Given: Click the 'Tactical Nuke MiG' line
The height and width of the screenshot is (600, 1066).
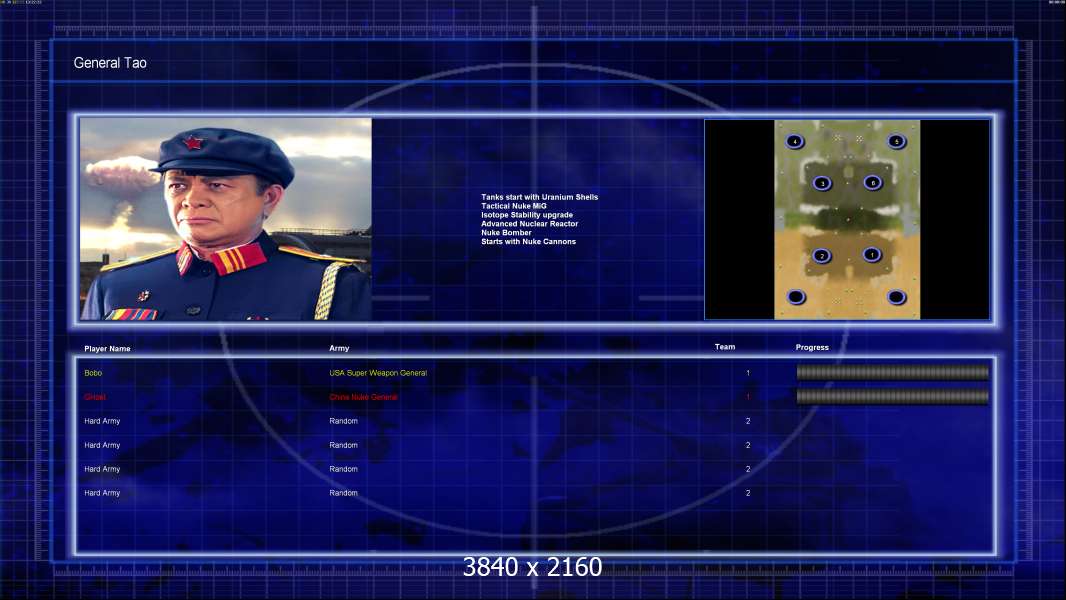Looking at the screenshot, I should [514, 206].
